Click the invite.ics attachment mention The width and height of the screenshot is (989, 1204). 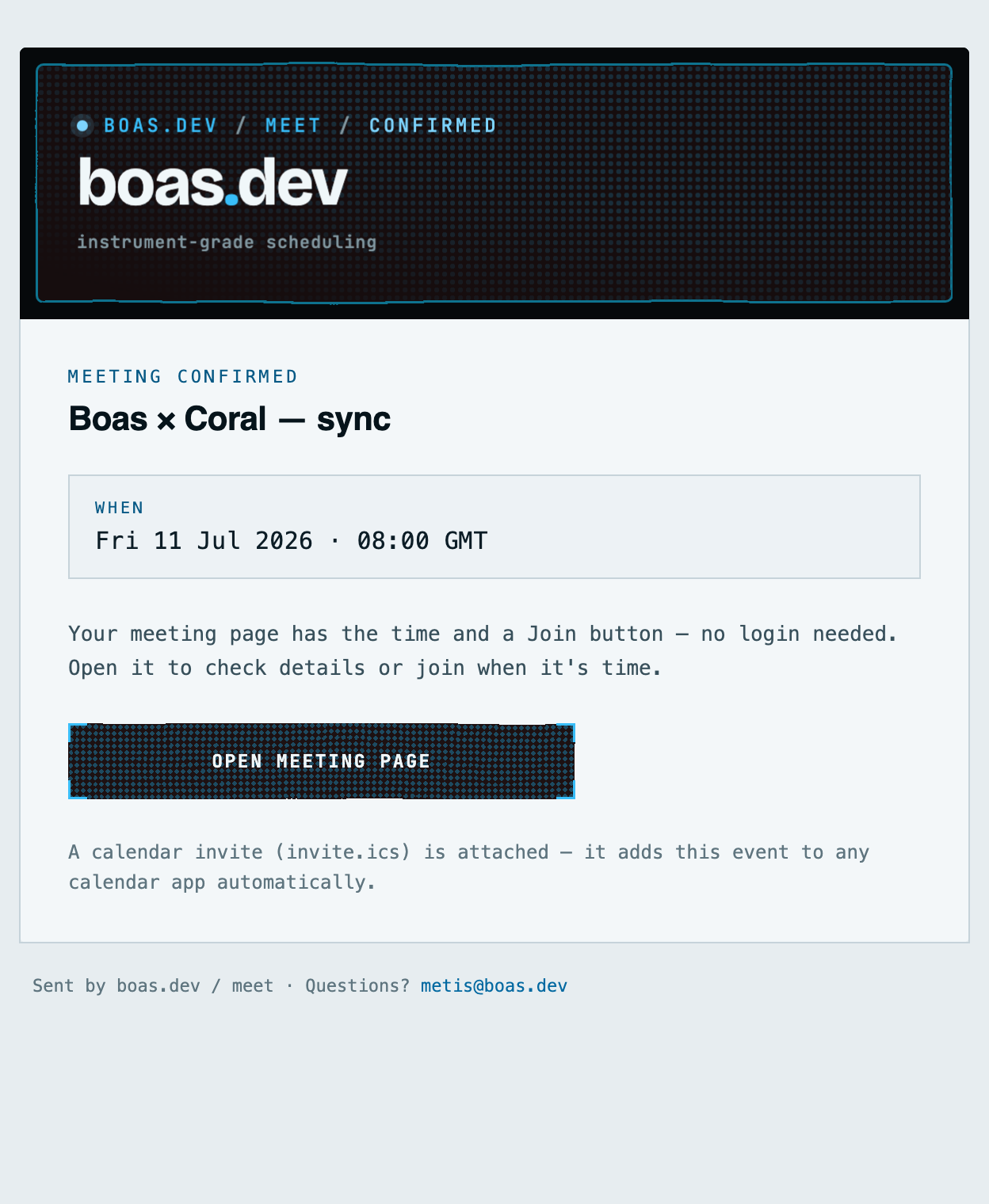(343, 852)
